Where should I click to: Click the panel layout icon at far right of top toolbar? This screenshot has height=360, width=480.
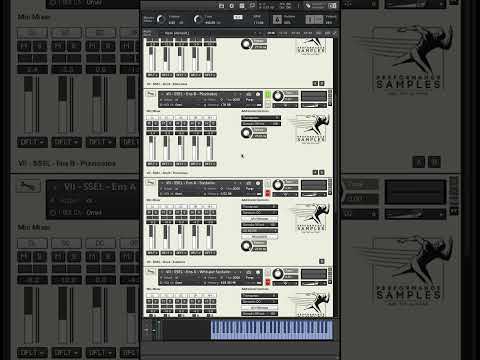tap(332, 6)
